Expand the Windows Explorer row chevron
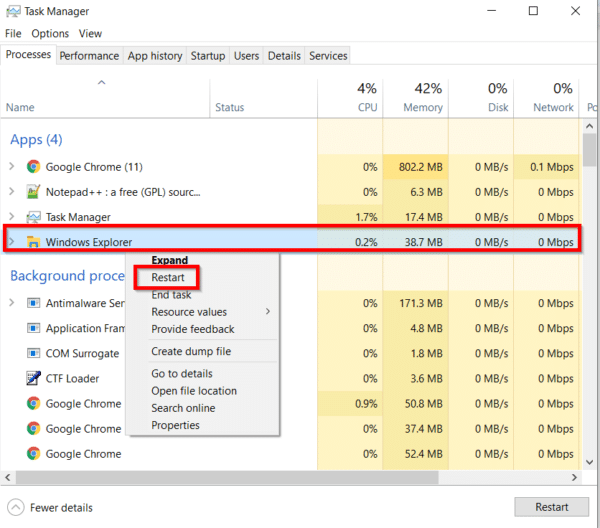Screen dimensions: 600x528 (x=11, y=241)
